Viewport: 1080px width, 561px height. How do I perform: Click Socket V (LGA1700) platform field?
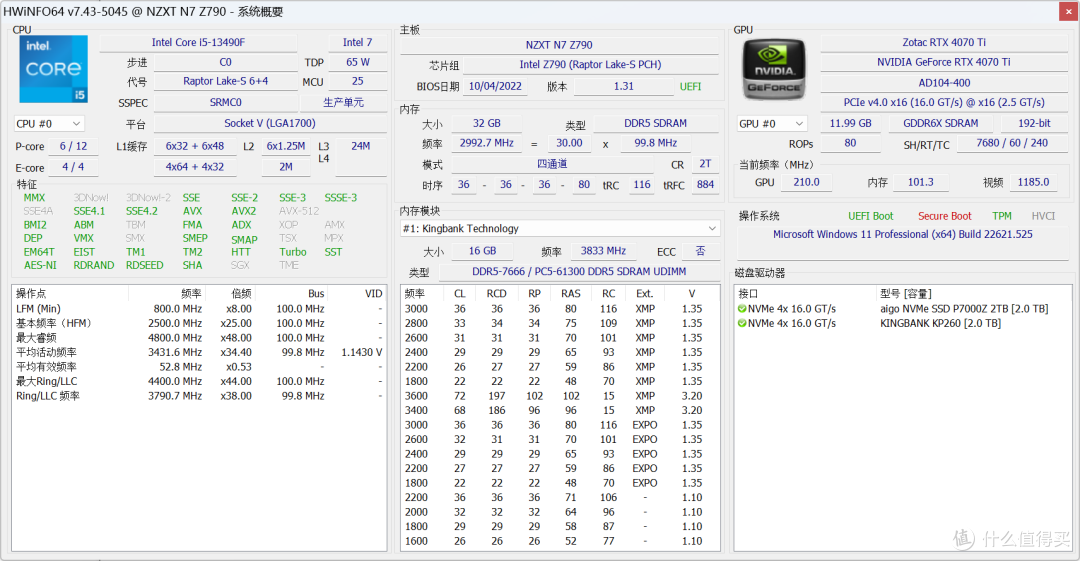click(269, 123)
